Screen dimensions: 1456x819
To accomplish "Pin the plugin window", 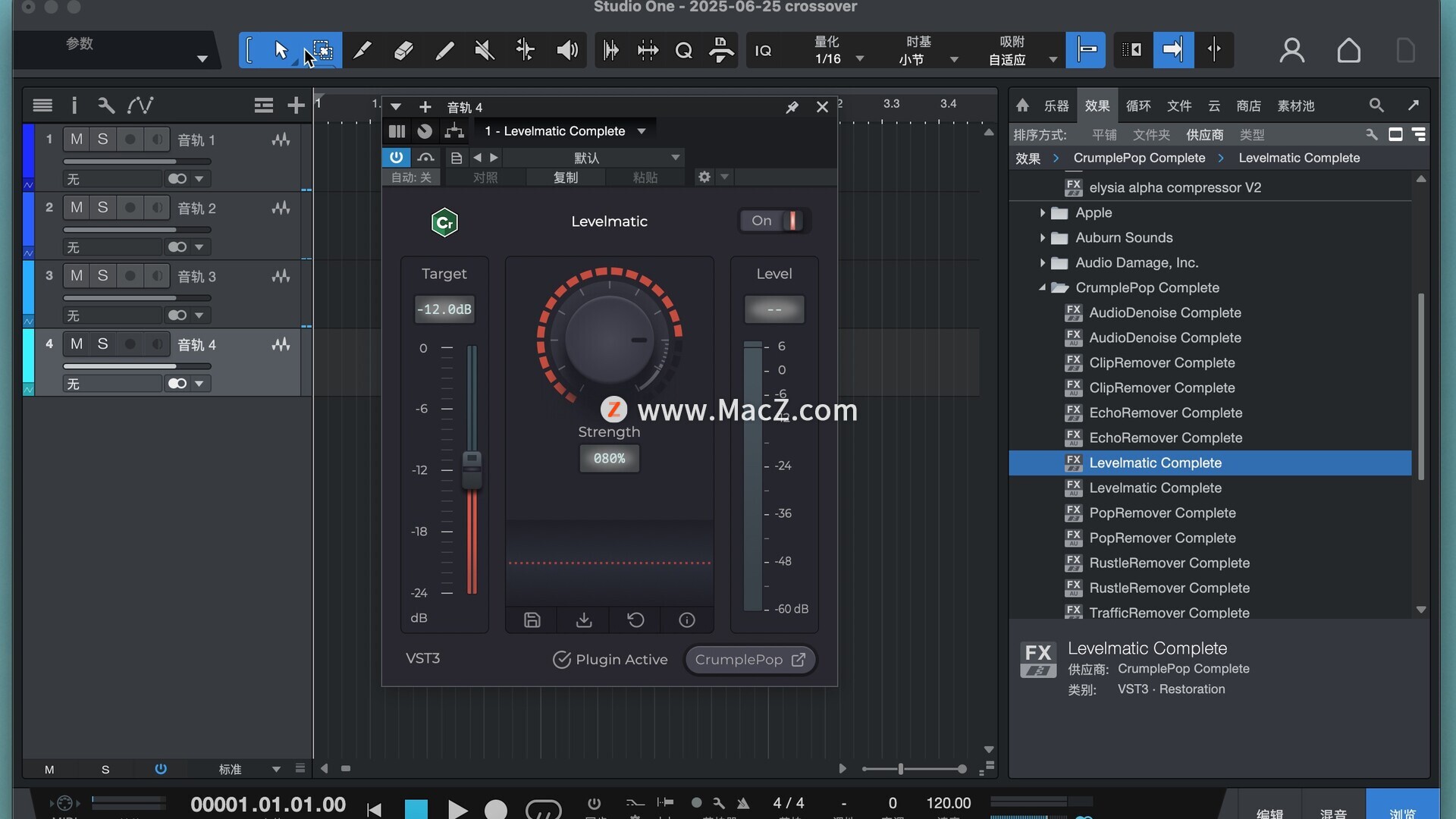I will pos(792,107).
